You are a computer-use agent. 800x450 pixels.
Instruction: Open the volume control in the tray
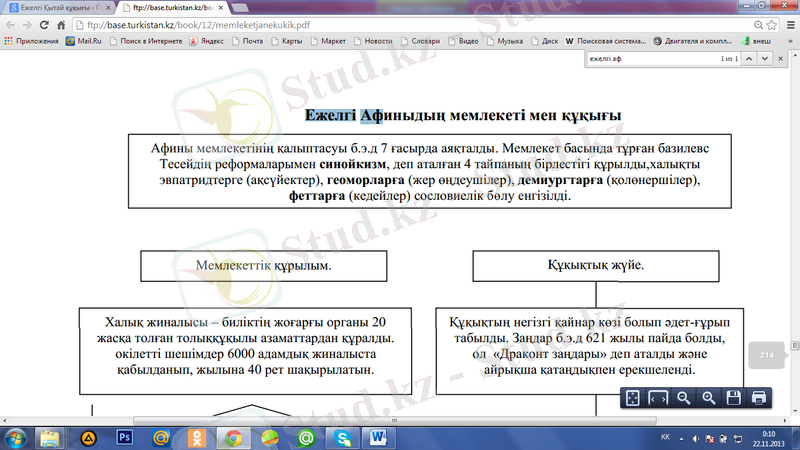pos(695,438)
